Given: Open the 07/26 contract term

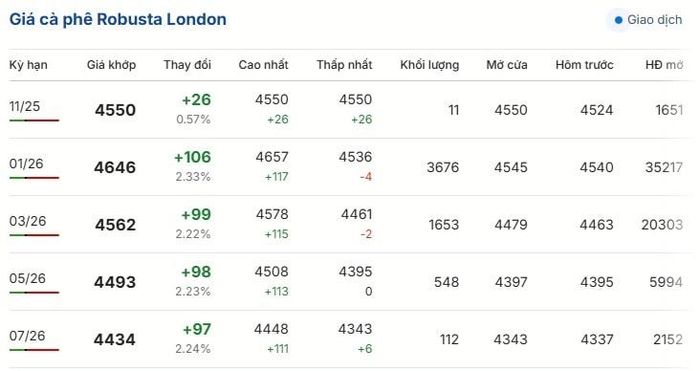Looking at the screenshot, I should point(27,336).
